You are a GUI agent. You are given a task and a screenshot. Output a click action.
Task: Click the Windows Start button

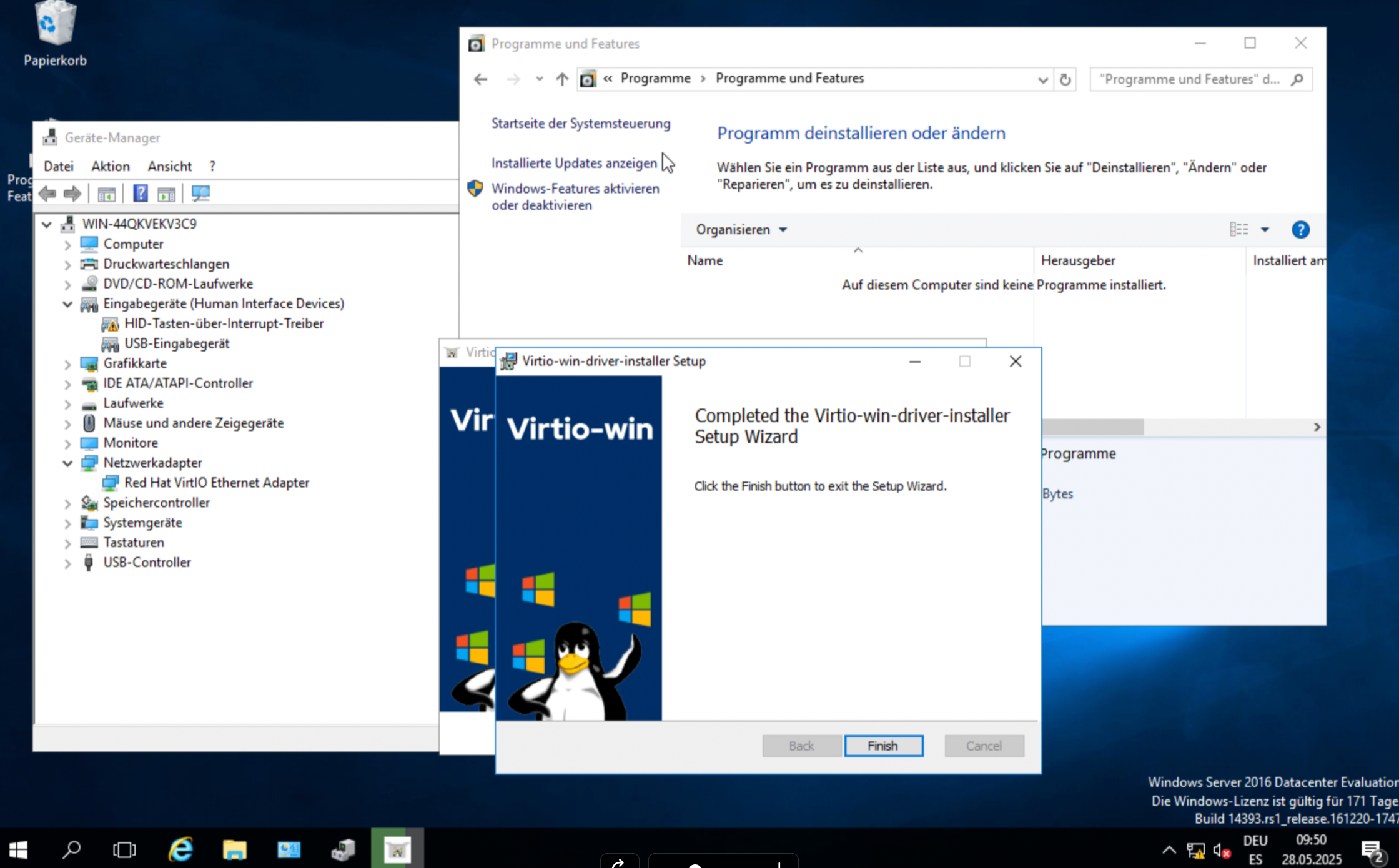(18, 849)
